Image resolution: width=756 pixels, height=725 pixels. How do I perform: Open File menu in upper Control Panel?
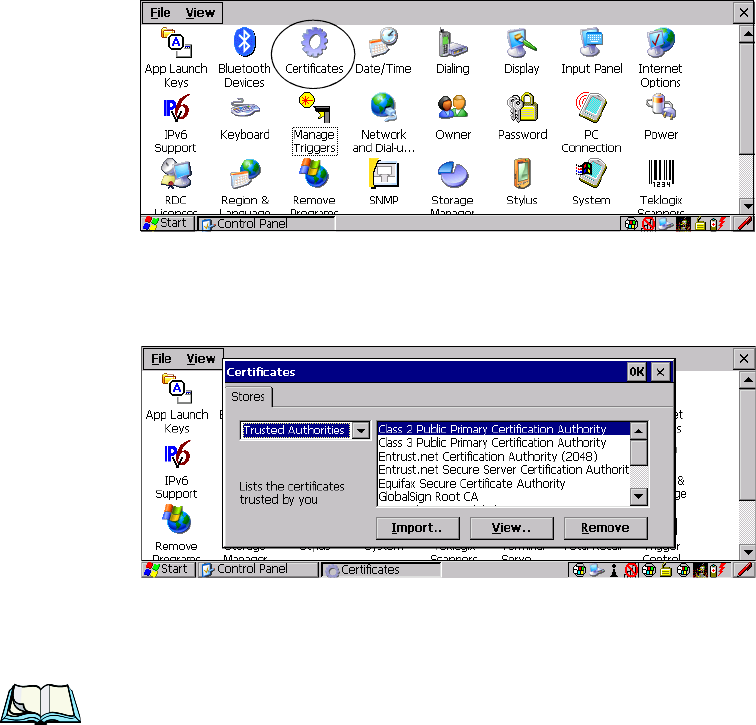coord(160,13)
